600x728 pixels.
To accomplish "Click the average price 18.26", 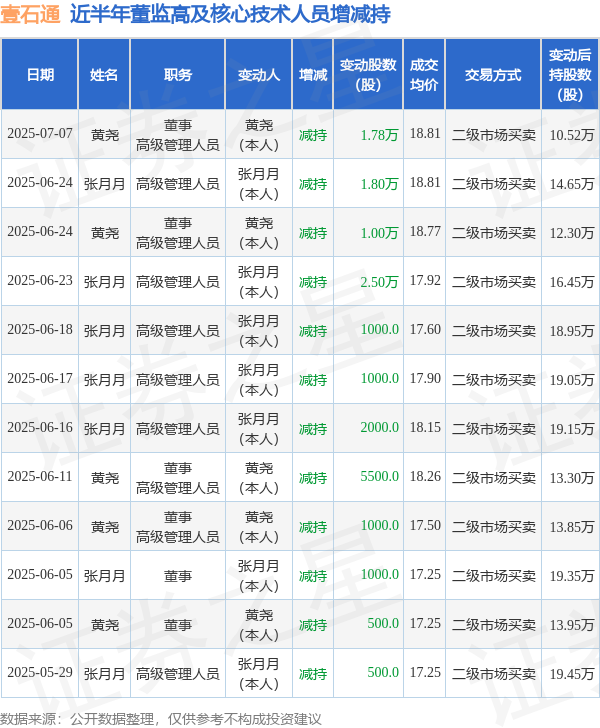I will pyautogui.click(x=425, y=477).
